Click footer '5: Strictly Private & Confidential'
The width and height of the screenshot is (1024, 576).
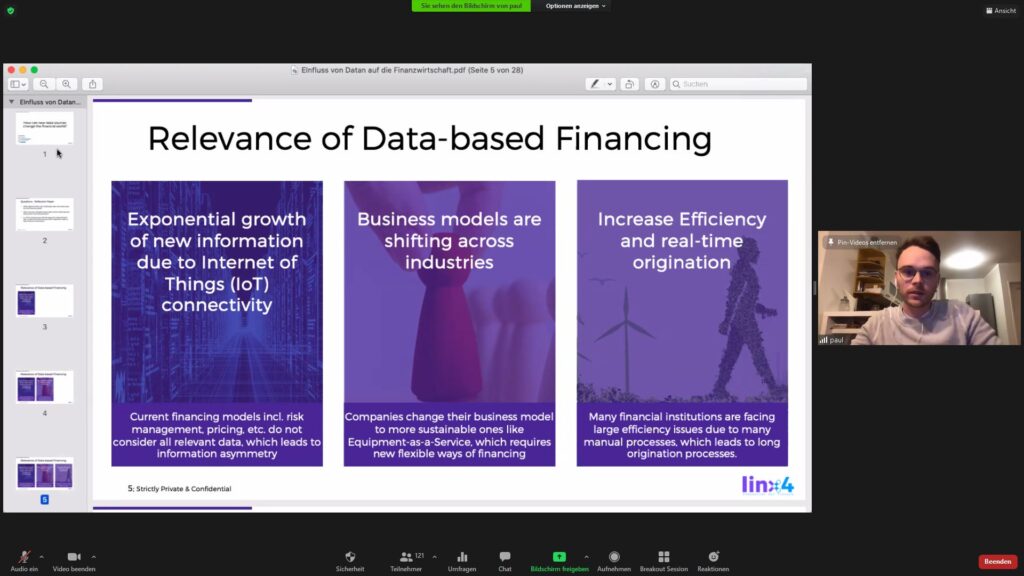click(x=180, y=488)
